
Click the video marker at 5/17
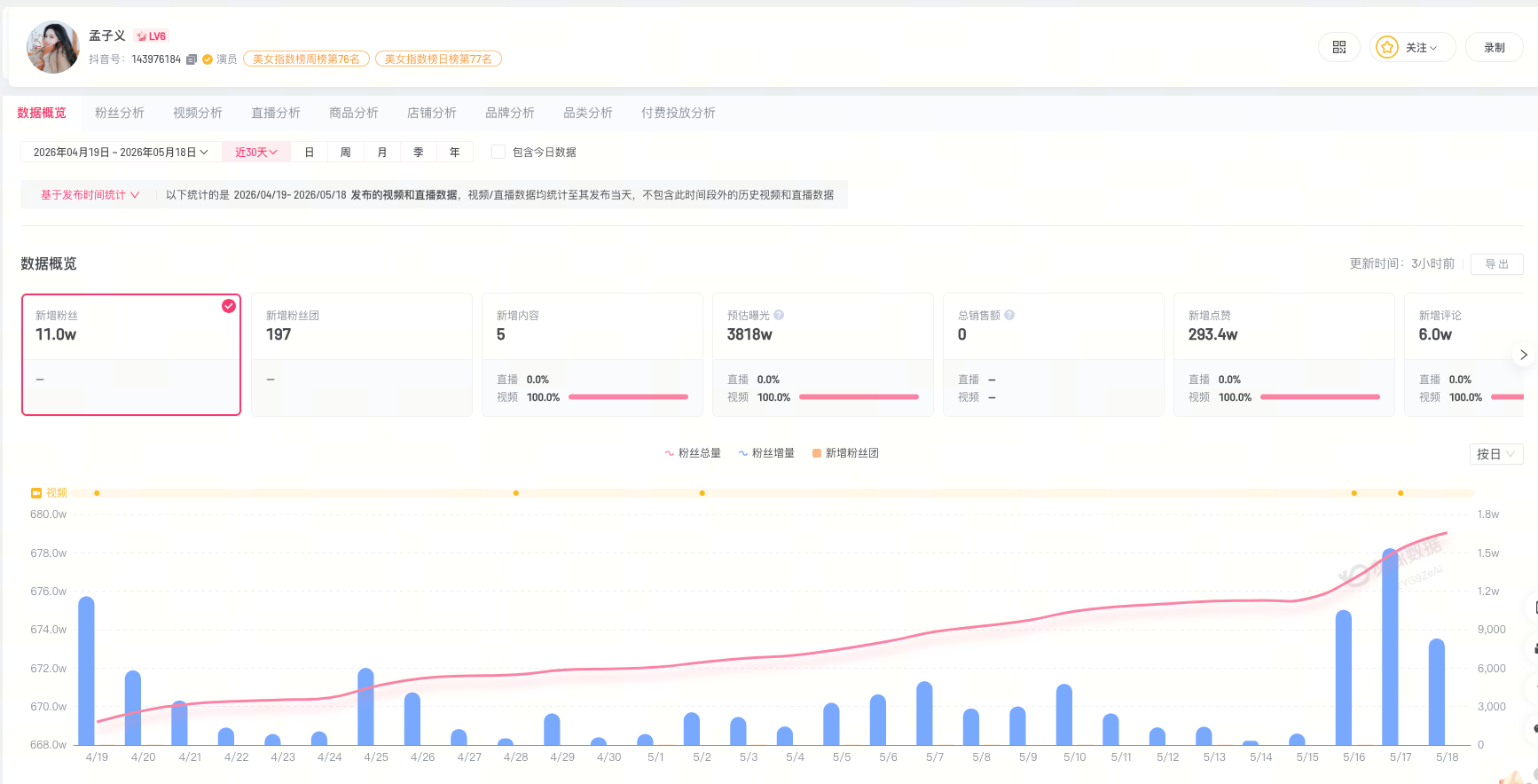click(x=1401, y=493)
